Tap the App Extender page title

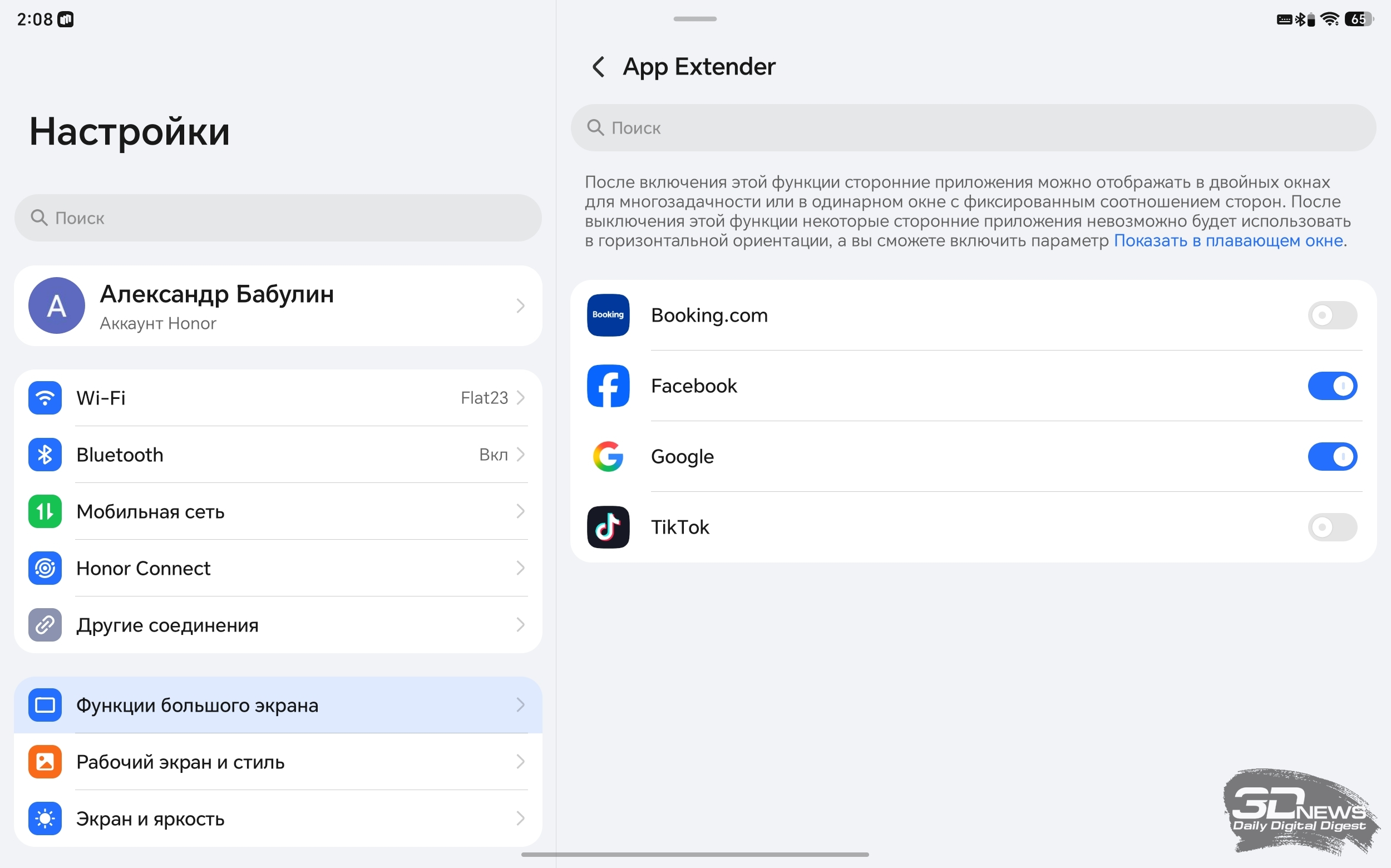699,67
